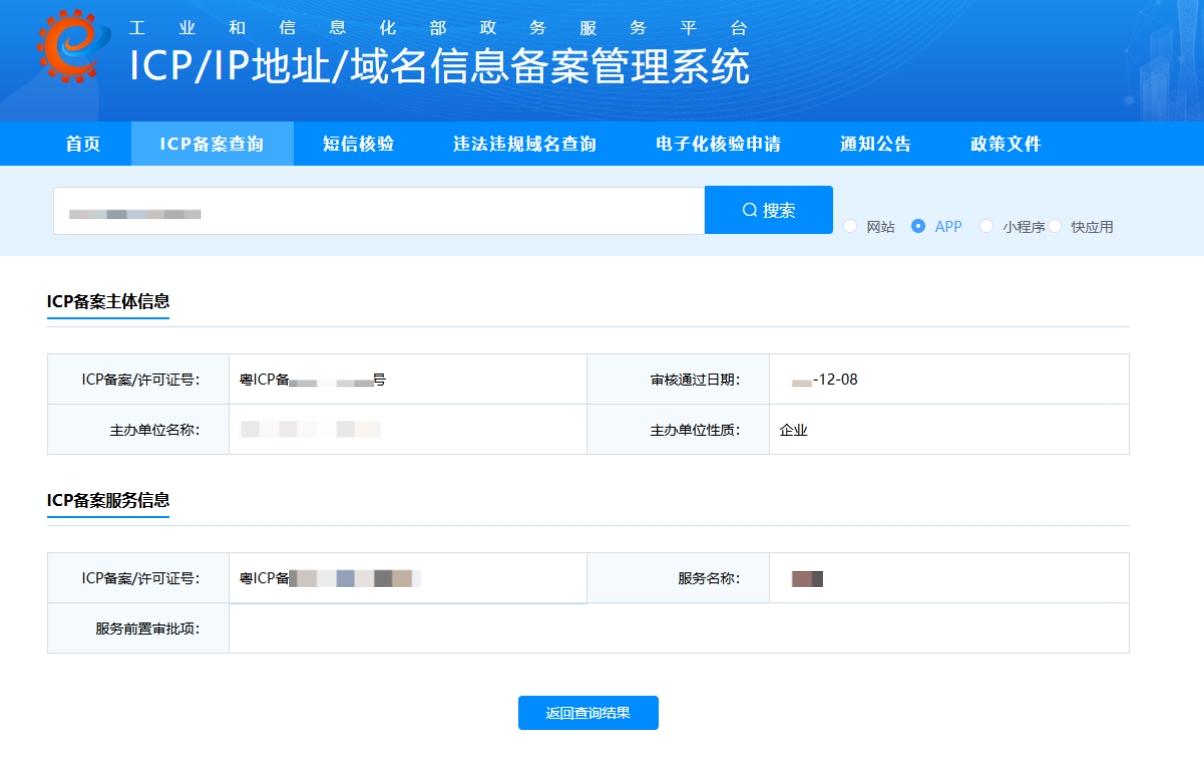Click the 企业 value in 主办单位性质 row
The image size is (1204, 760).
click(793, 430)
